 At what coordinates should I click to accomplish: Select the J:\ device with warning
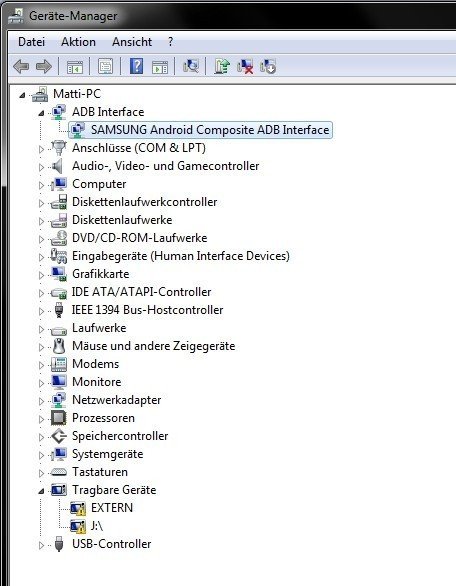[x=96, y=525]
